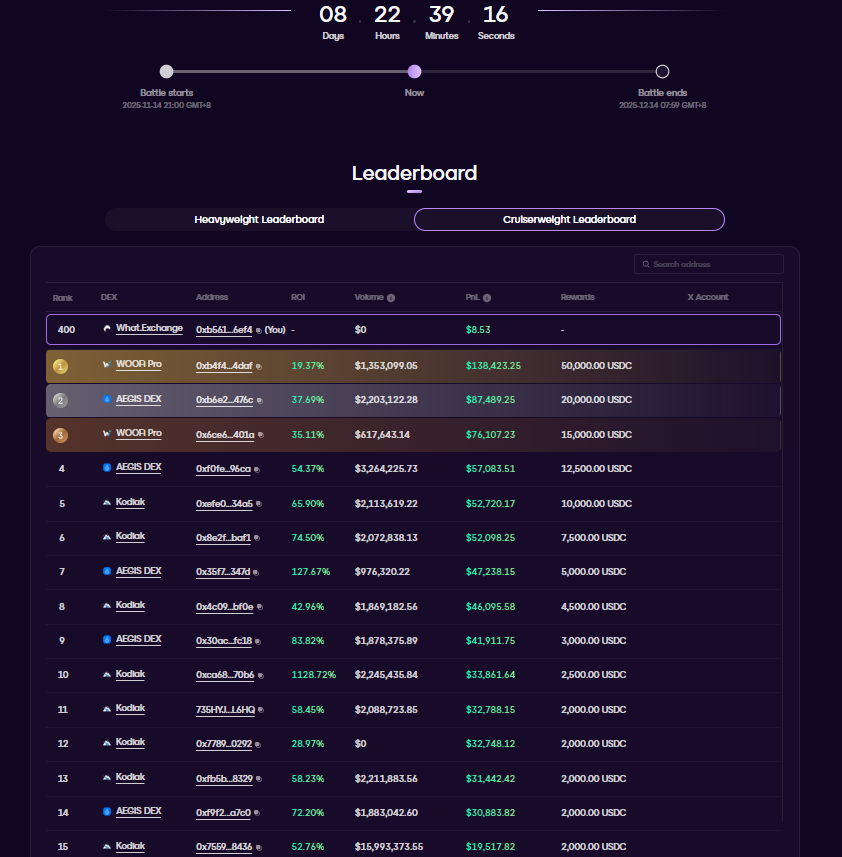Click the silver rank 2 medal icon
The height and width of the screenshot is (857, 842).
tap(61, 401)
